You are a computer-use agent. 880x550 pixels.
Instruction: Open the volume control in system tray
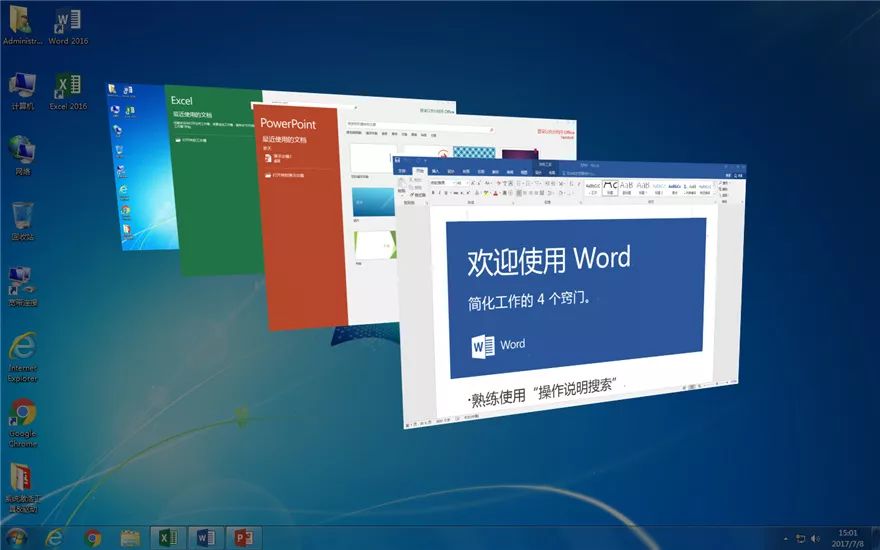pyautogui.click(x=816, y=538)
